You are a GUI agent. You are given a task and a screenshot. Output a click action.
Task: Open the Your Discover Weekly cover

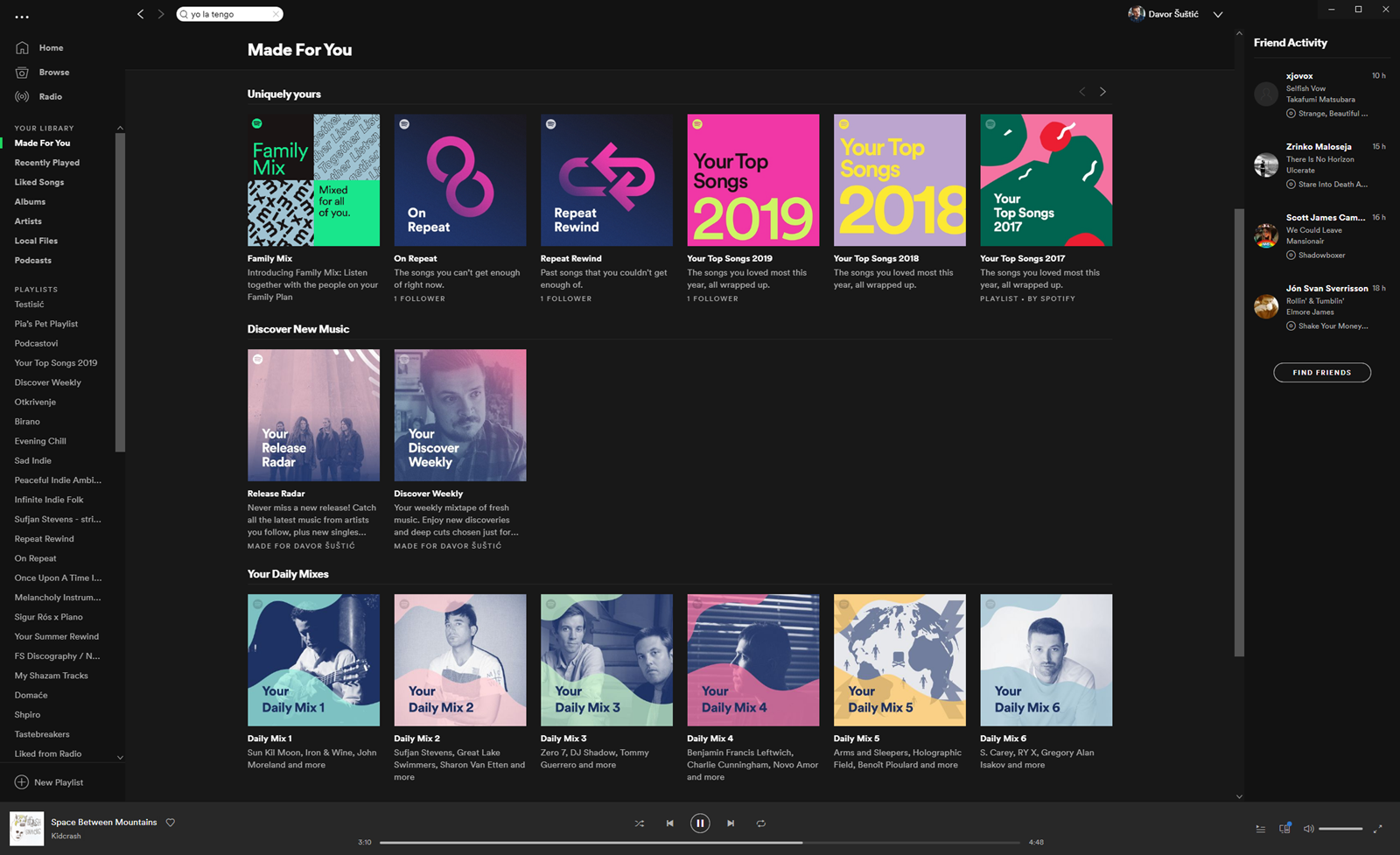click(x=460, y=415)
